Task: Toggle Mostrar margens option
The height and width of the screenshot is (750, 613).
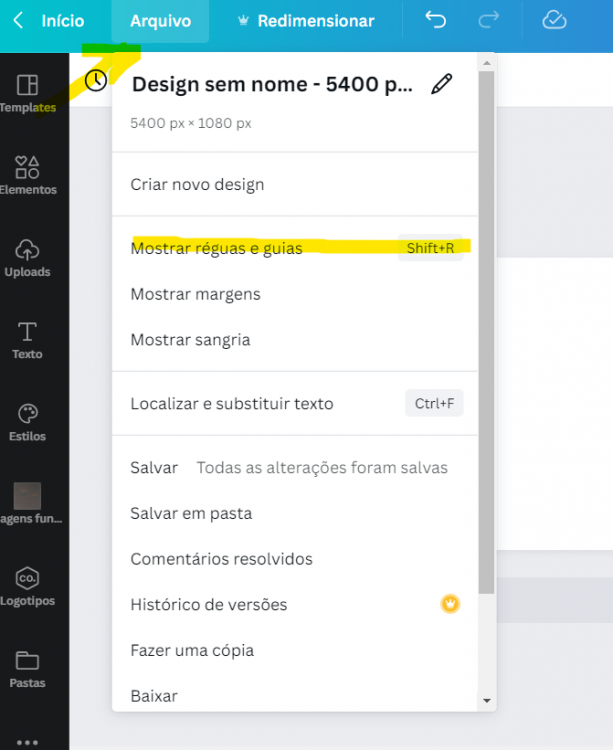Action: click(x=195, y=294)
